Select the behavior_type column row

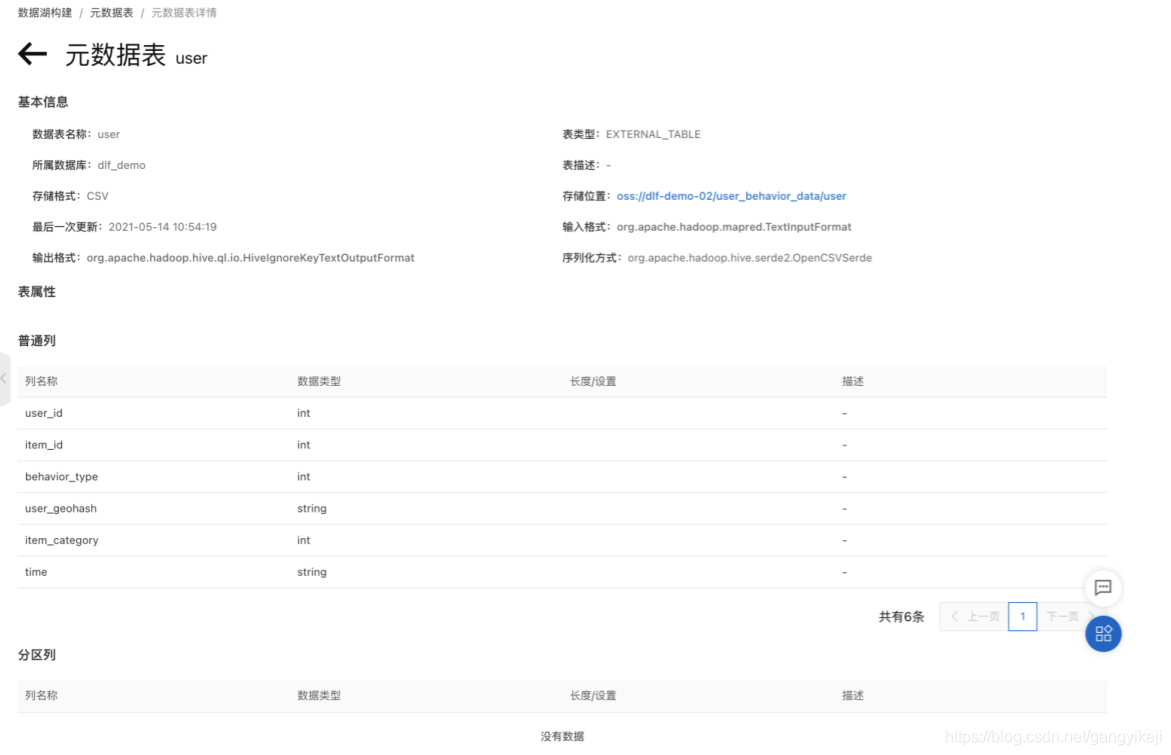pos(61,477)
